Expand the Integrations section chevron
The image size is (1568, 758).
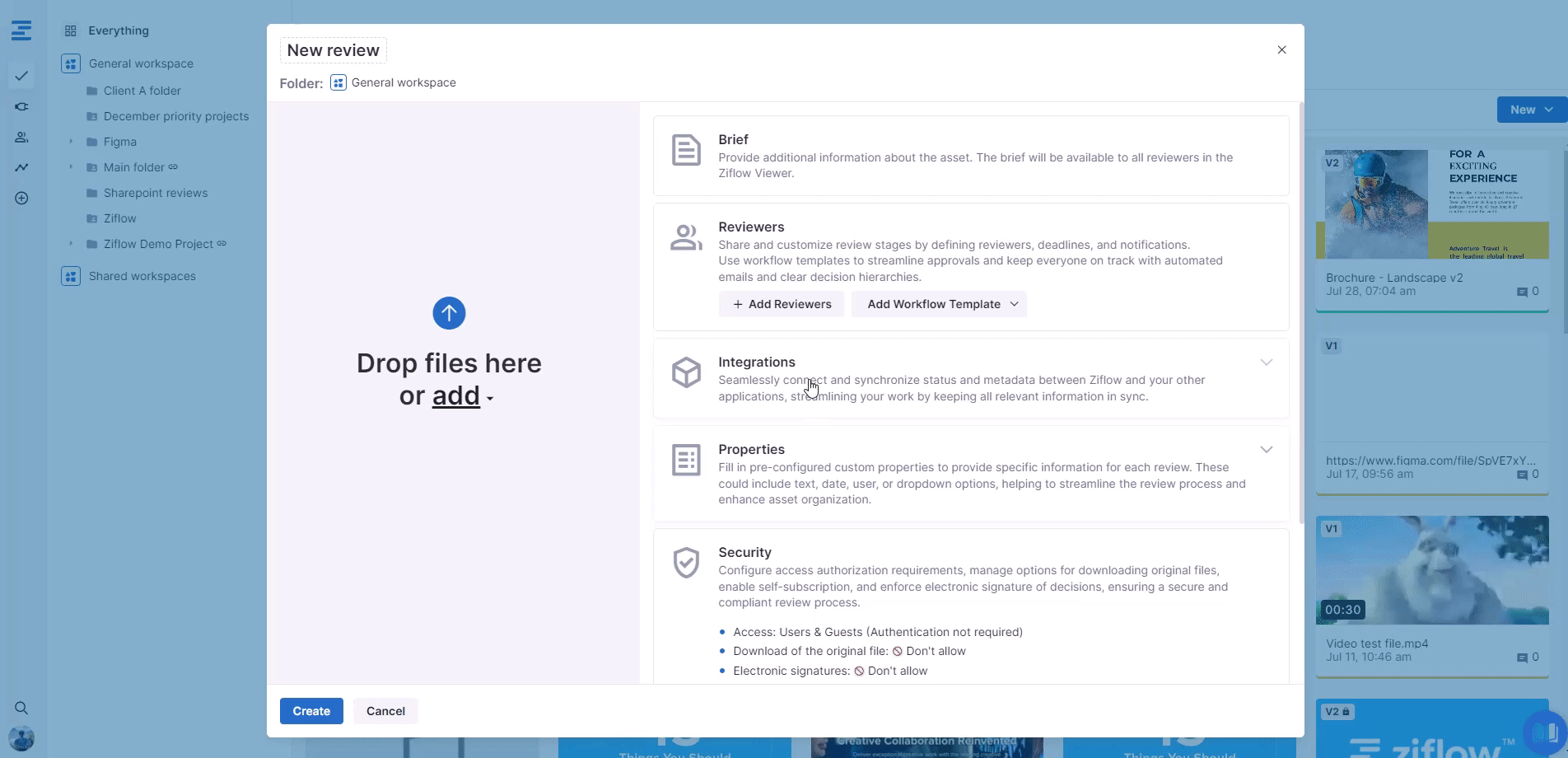(1266, 363)
